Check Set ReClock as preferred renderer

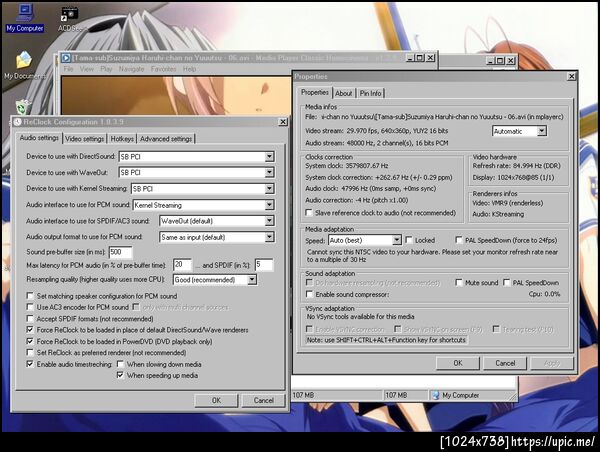click(x=30, y=352)
